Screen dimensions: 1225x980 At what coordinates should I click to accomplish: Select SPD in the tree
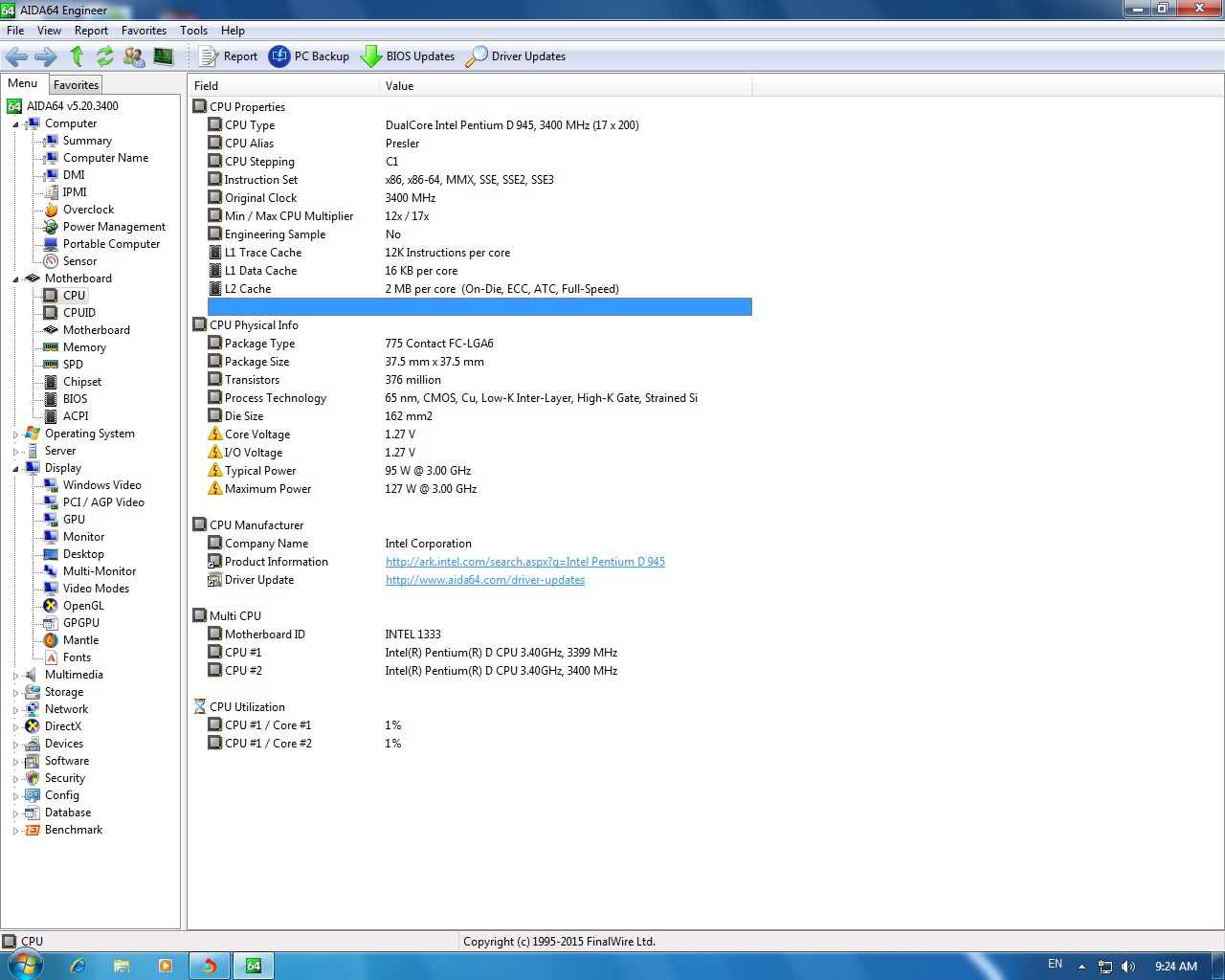pos(73,365)
